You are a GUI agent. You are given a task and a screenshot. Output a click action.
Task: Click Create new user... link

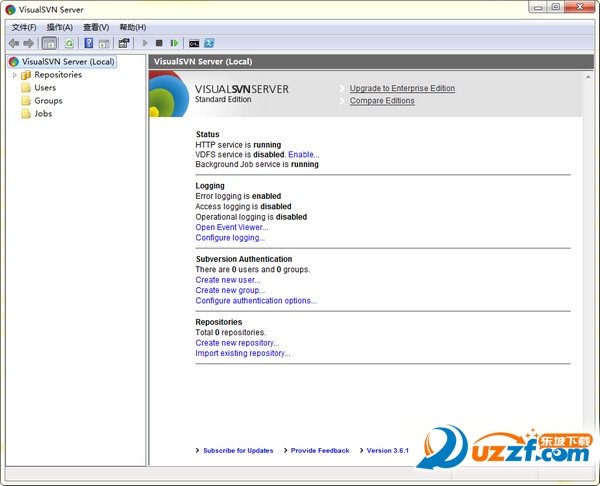pyautogui.click(x=228, y=280)
